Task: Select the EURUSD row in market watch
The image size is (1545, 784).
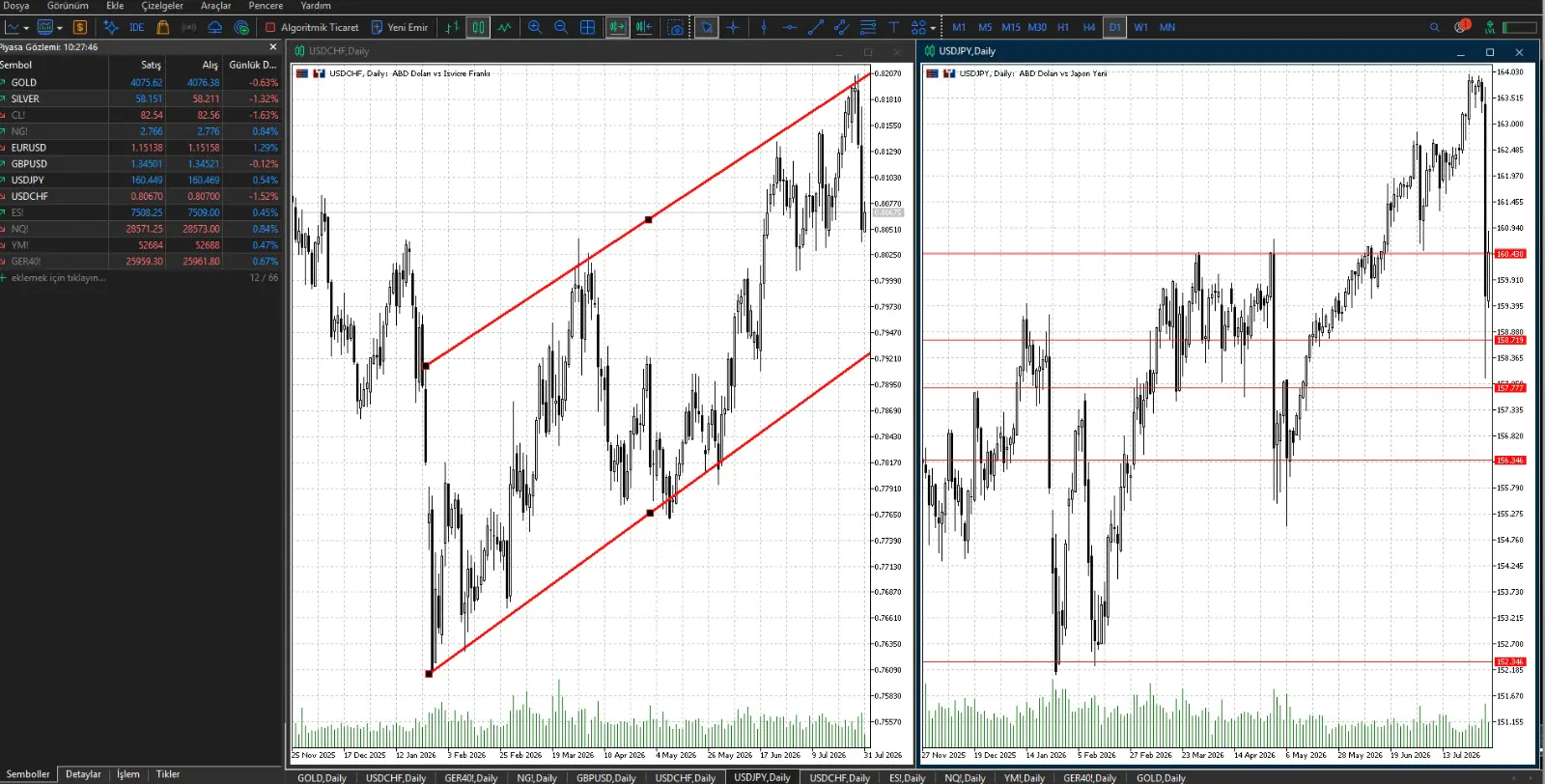Action: pos(141,148)
